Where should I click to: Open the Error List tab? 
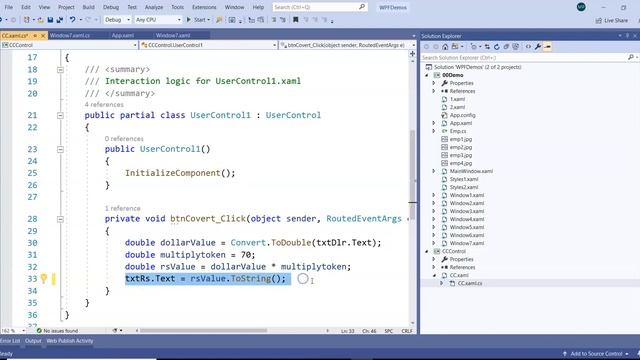tap(10, 341)
